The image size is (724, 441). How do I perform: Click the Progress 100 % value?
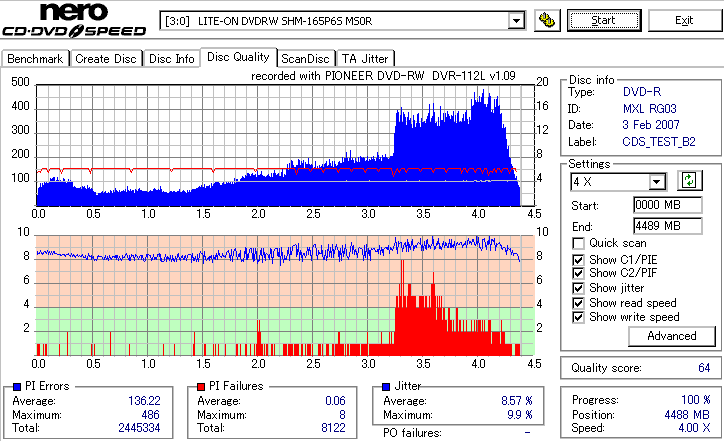[x=695, y=400]
